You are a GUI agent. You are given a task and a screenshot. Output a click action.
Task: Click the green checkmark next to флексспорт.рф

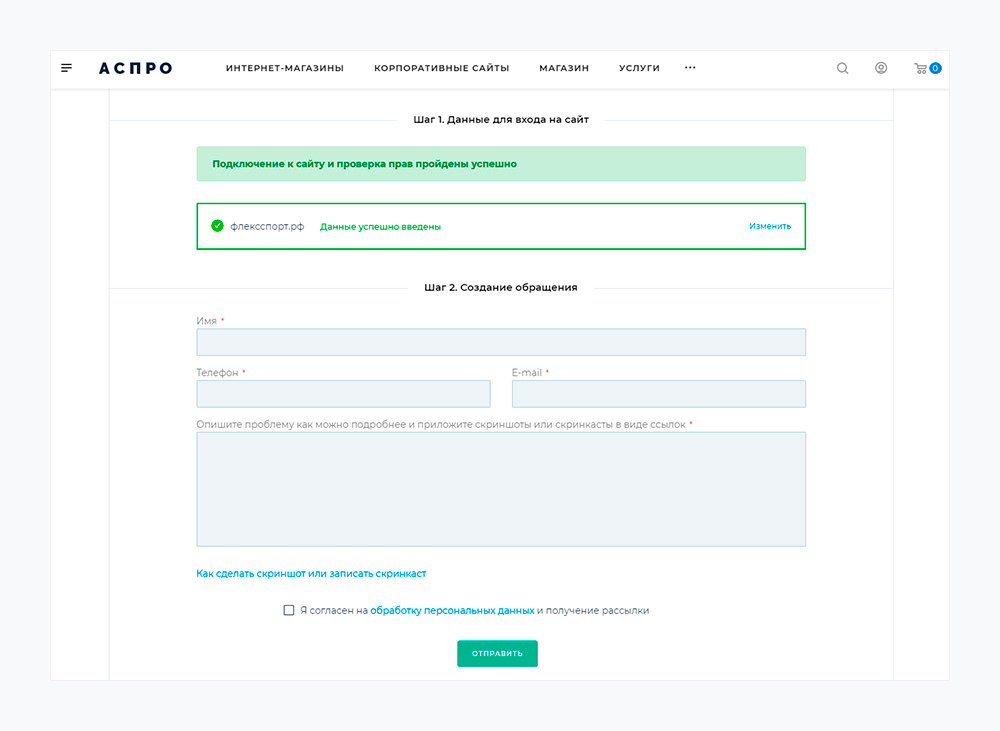click(217, 226)
